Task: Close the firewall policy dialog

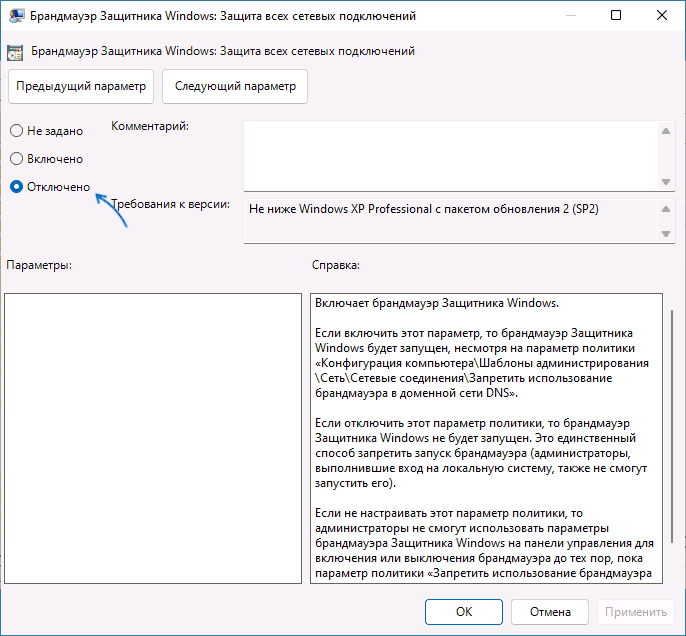Action: 662,16
